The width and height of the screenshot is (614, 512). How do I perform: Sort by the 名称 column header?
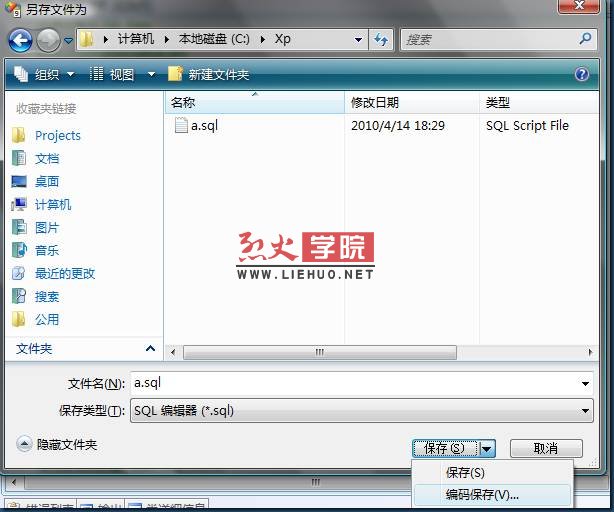(255, 103)
